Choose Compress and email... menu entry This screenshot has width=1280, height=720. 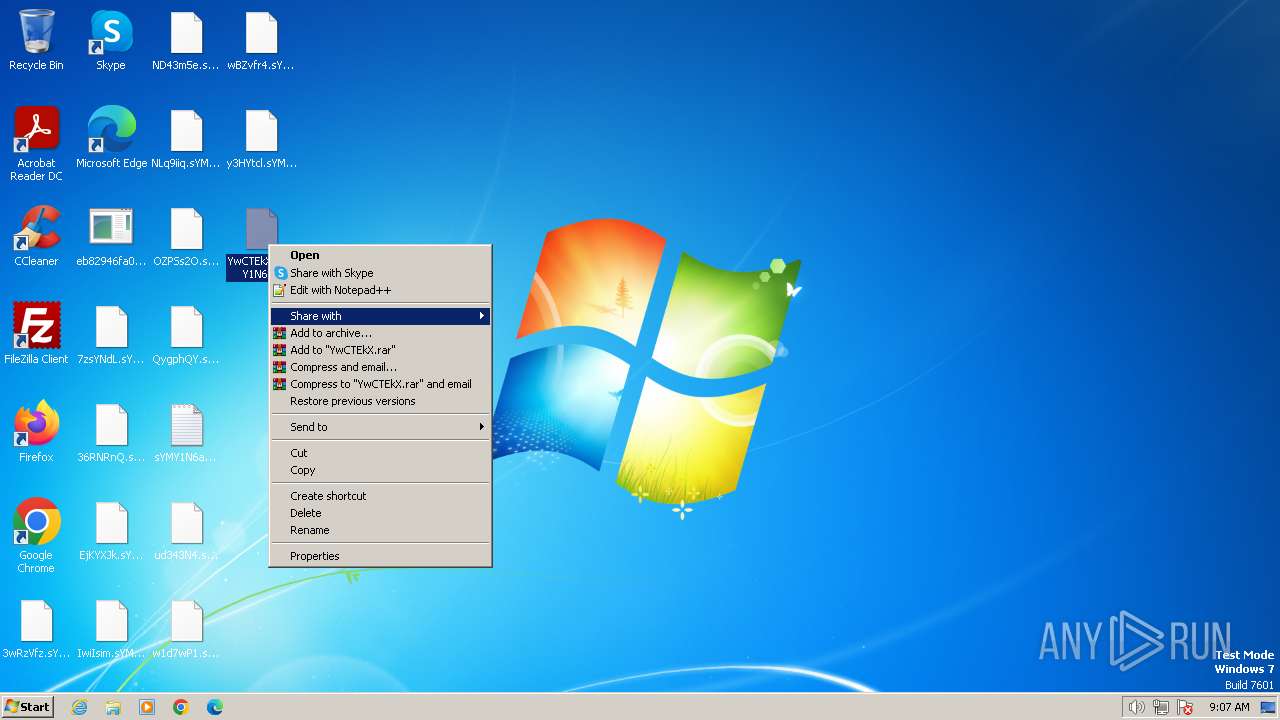click(x=380, y=367)
